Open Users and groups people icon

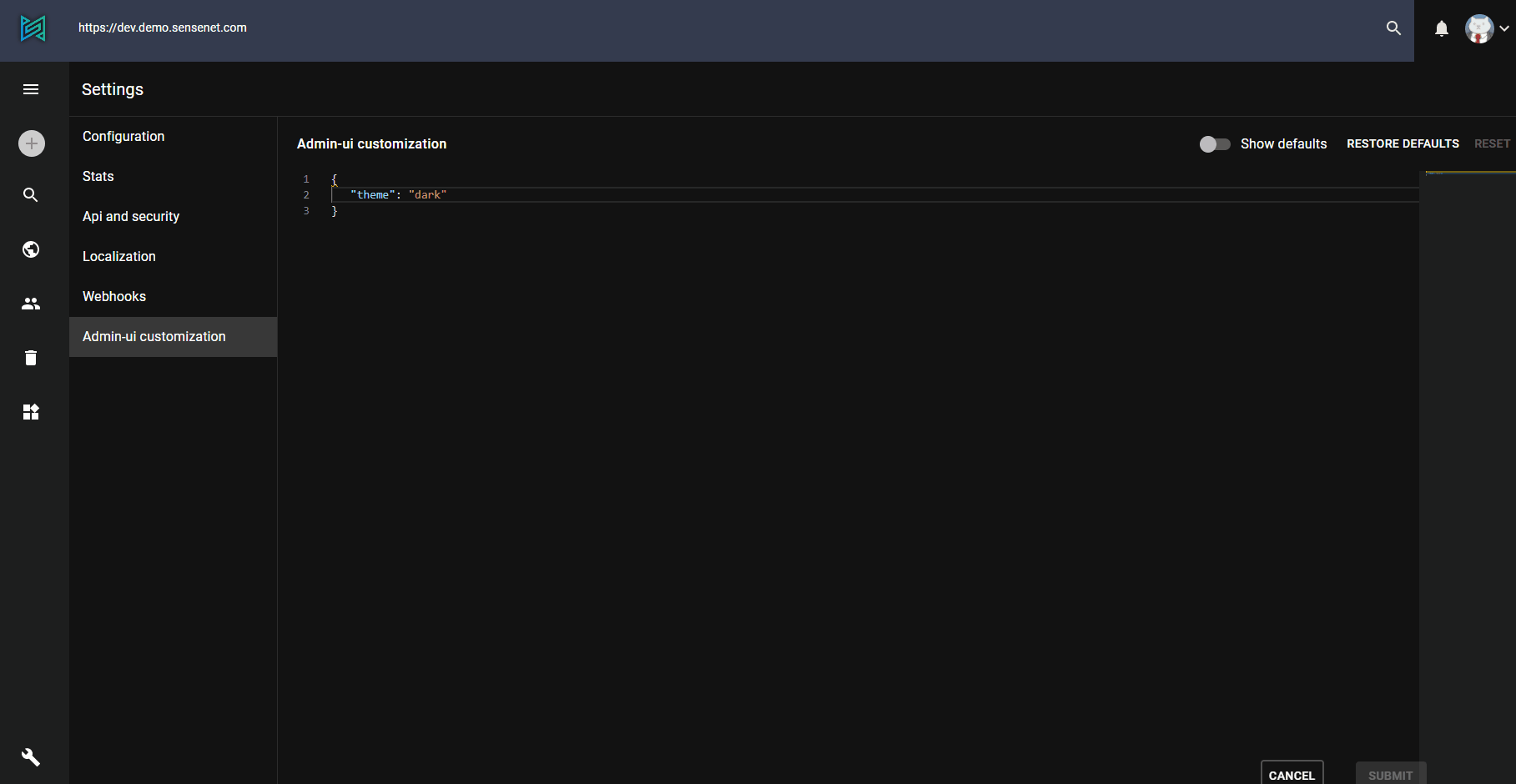[x=31, y=304]
